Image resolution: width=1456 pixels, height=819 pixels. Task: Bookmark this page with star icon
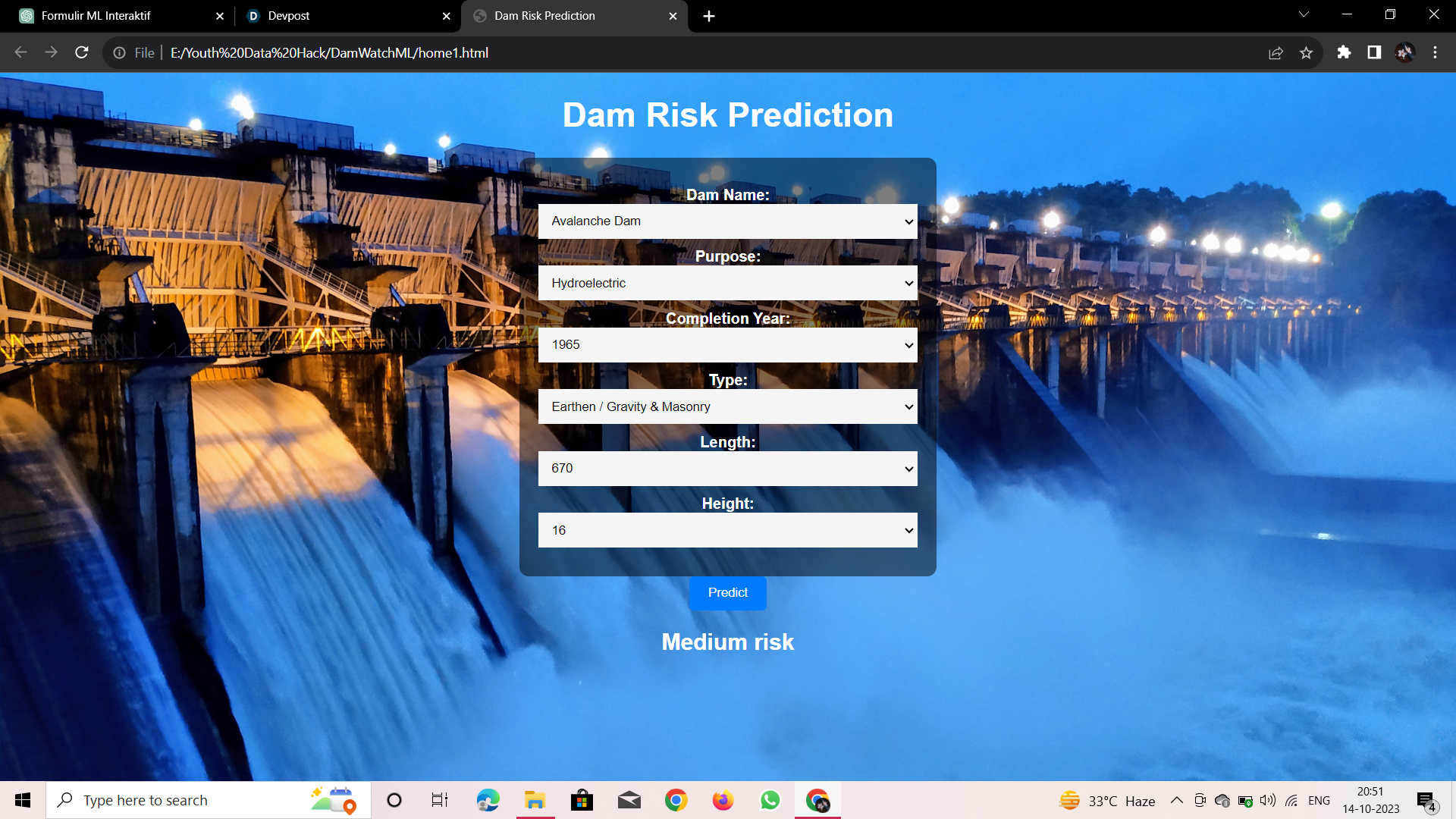(1306, 52)
